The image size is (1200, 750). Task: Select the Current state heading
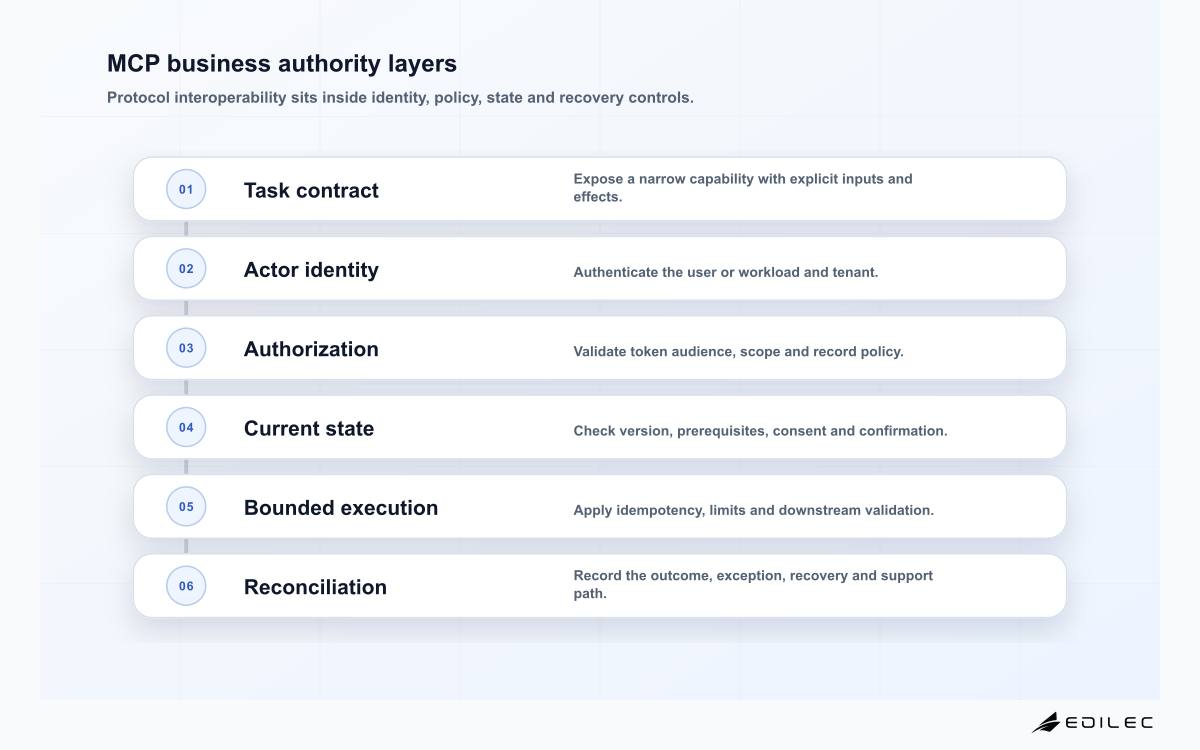click(309, 428)
